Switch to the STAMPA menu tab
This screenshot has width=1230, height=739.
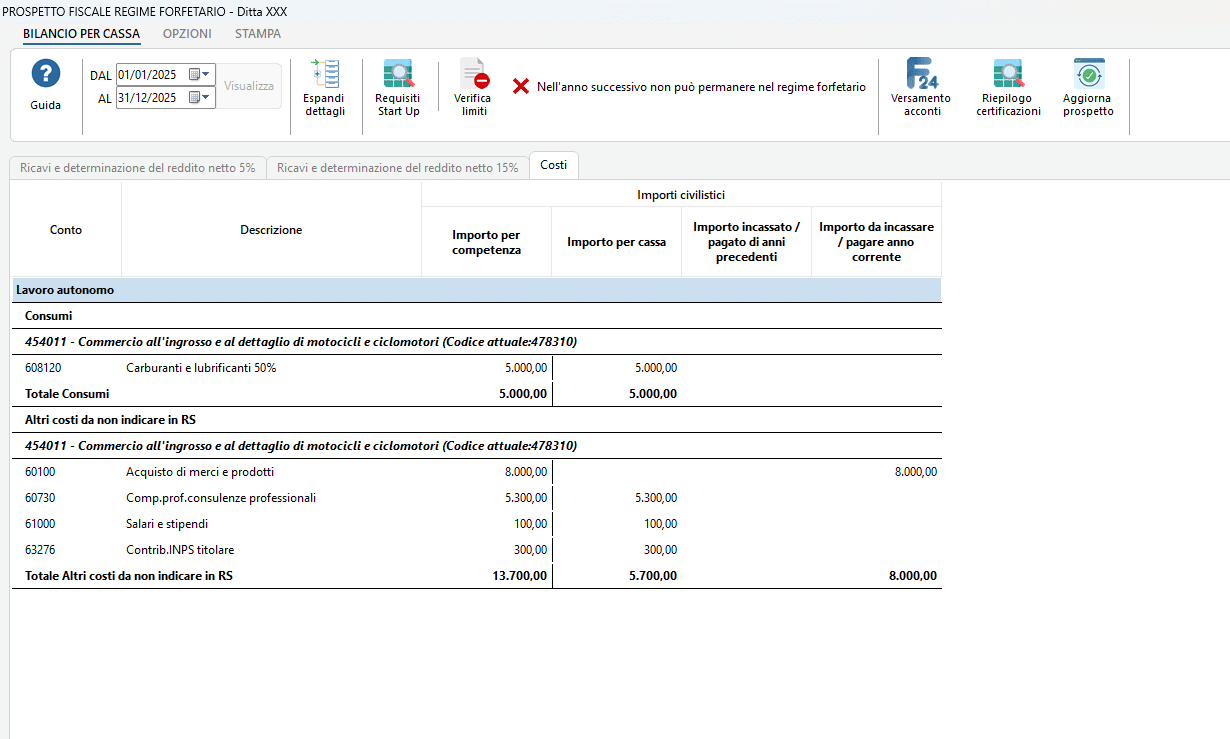point(258,33)
